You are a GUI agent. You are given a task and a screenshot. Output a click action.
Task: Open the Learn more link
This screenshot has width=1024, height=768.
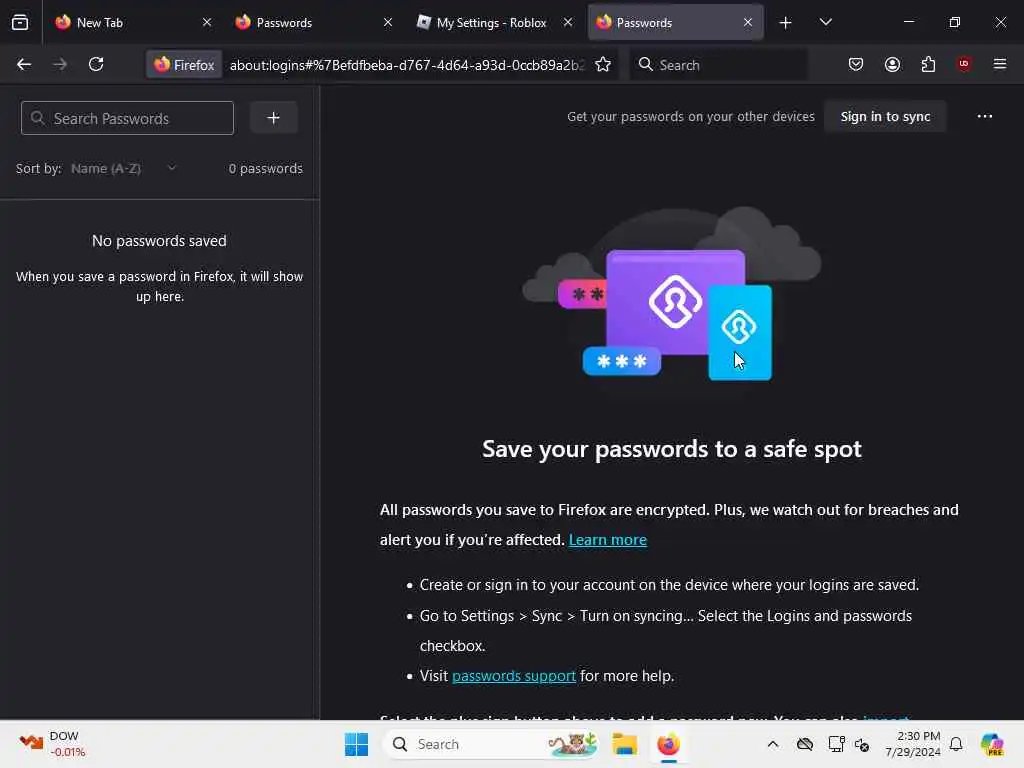click(x=607, y=540)
